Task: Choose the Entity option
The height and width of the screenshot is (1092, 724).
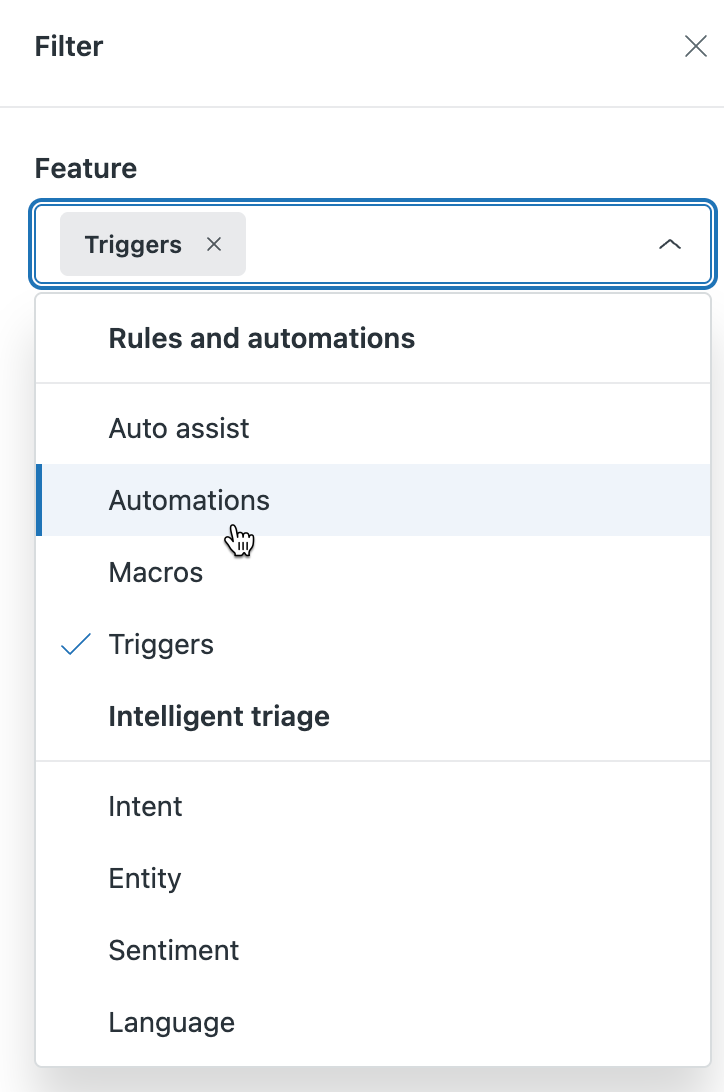Action: coord(145,878)
